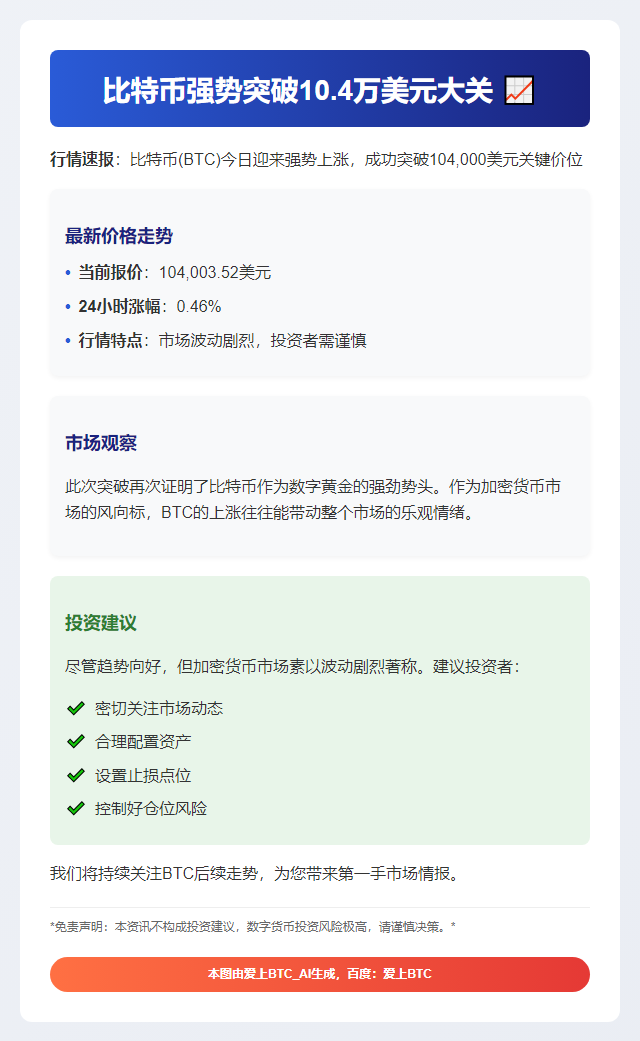Viewport: 640px width, 1041px height.
Task: Click the price value 104,003.52美元
Action: (215, 272)
